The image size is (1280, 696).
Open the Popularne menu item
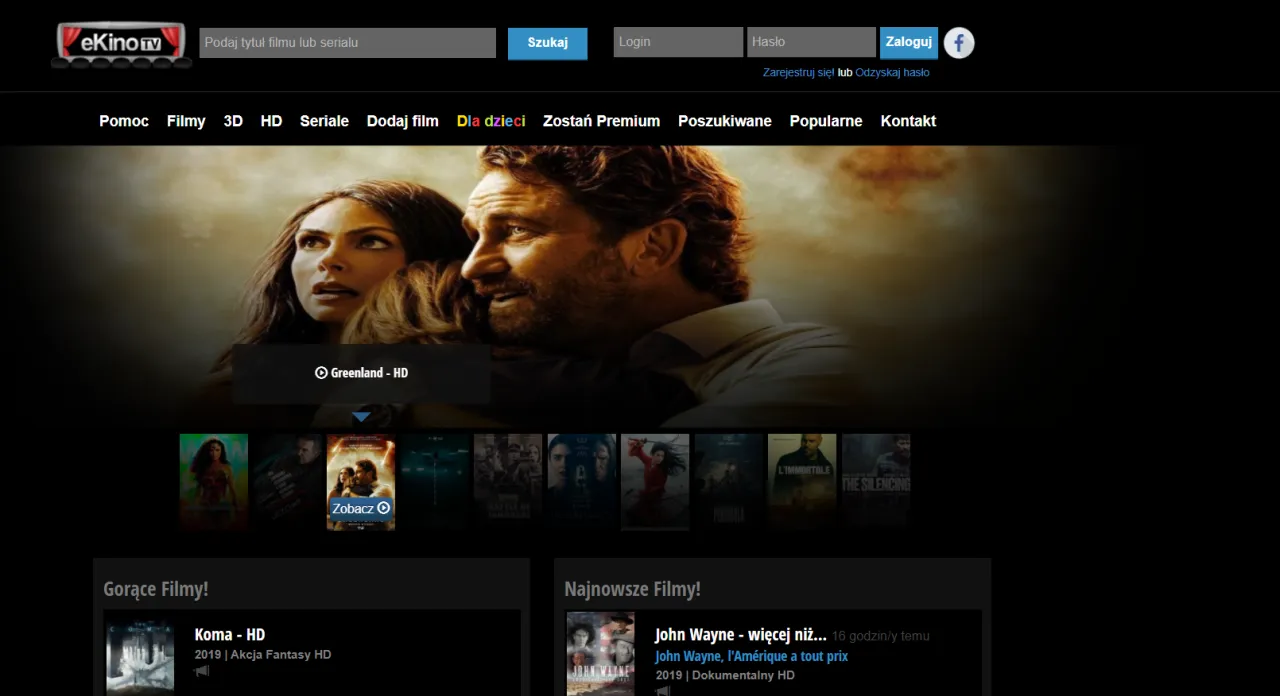[x=826, y=121]
